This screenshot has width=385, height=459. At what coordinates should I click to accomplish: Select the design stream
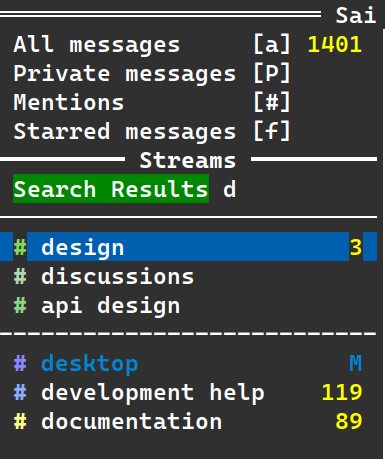tap(188, 247)
